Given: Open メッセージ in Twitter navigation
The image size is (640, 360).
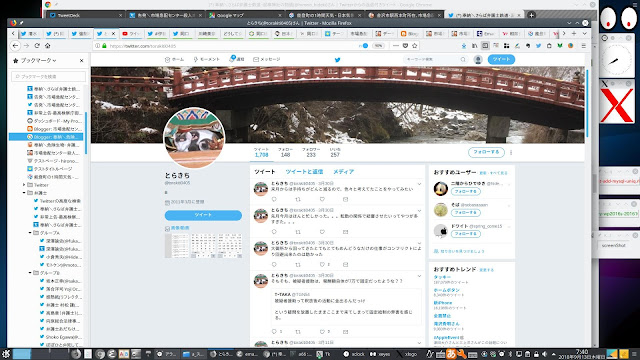Looking at the screenshot, I should 267,60.
